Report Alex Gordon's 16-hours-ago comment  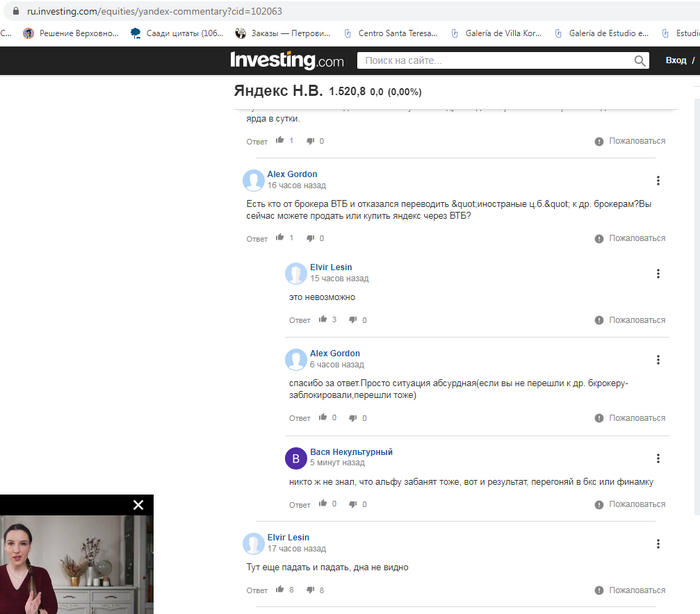click(x=630, y=238)
